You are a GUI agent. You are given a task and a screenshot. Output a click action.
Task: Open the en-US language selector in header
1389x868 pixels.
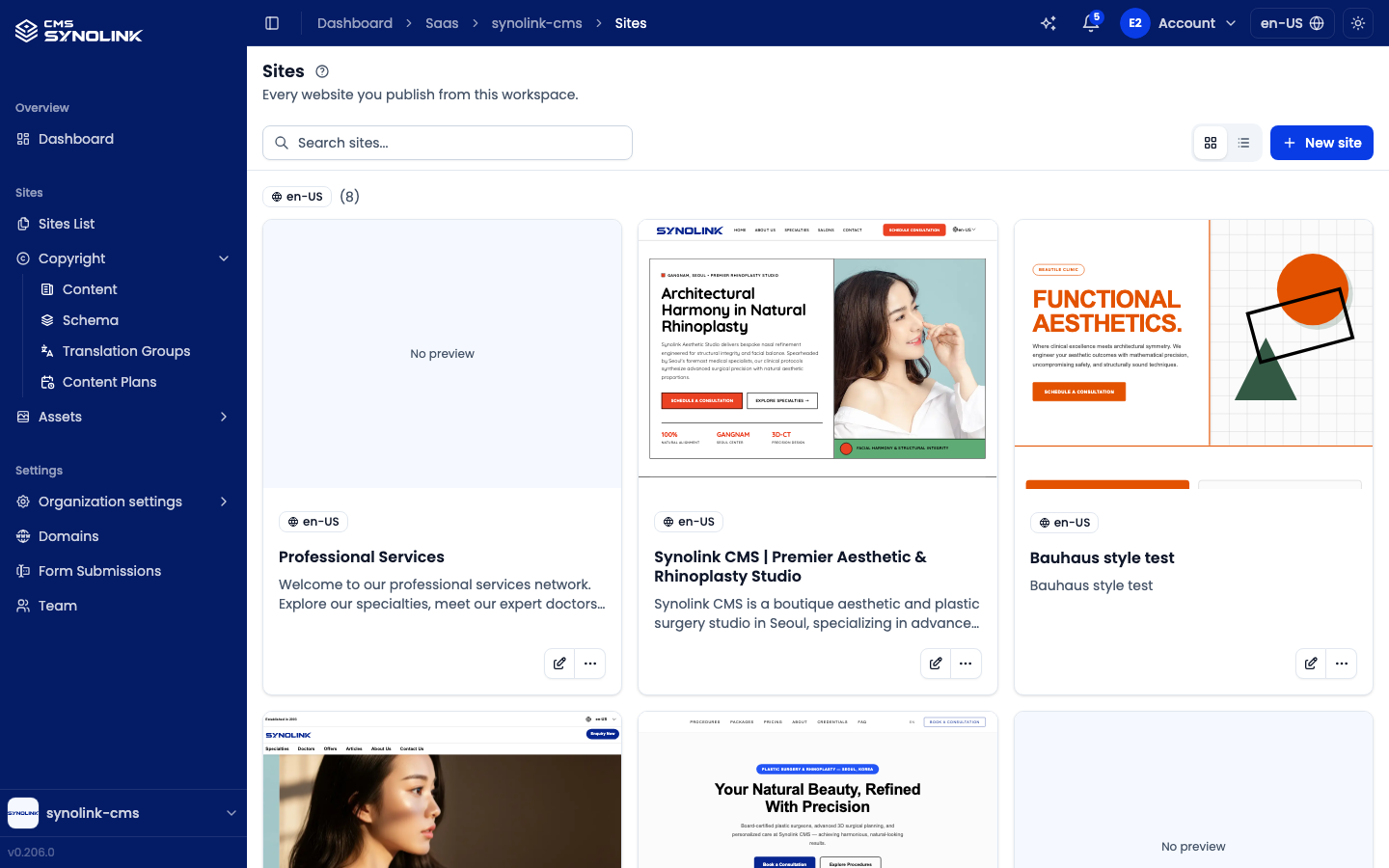click(1292, 23)
